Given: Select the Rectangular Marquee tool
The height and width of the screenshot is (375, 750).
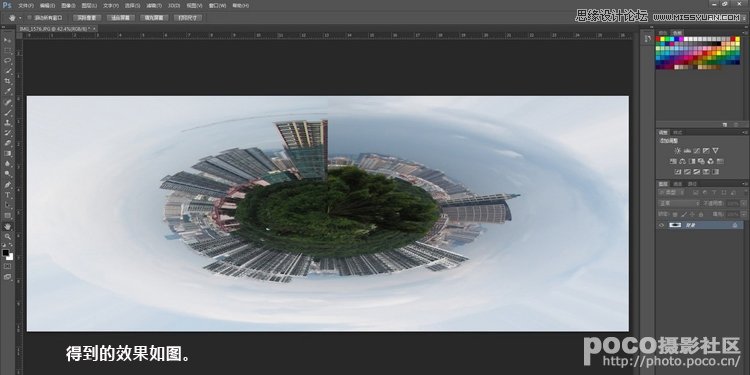Looking at the screenshot, I should coord(7,50).
